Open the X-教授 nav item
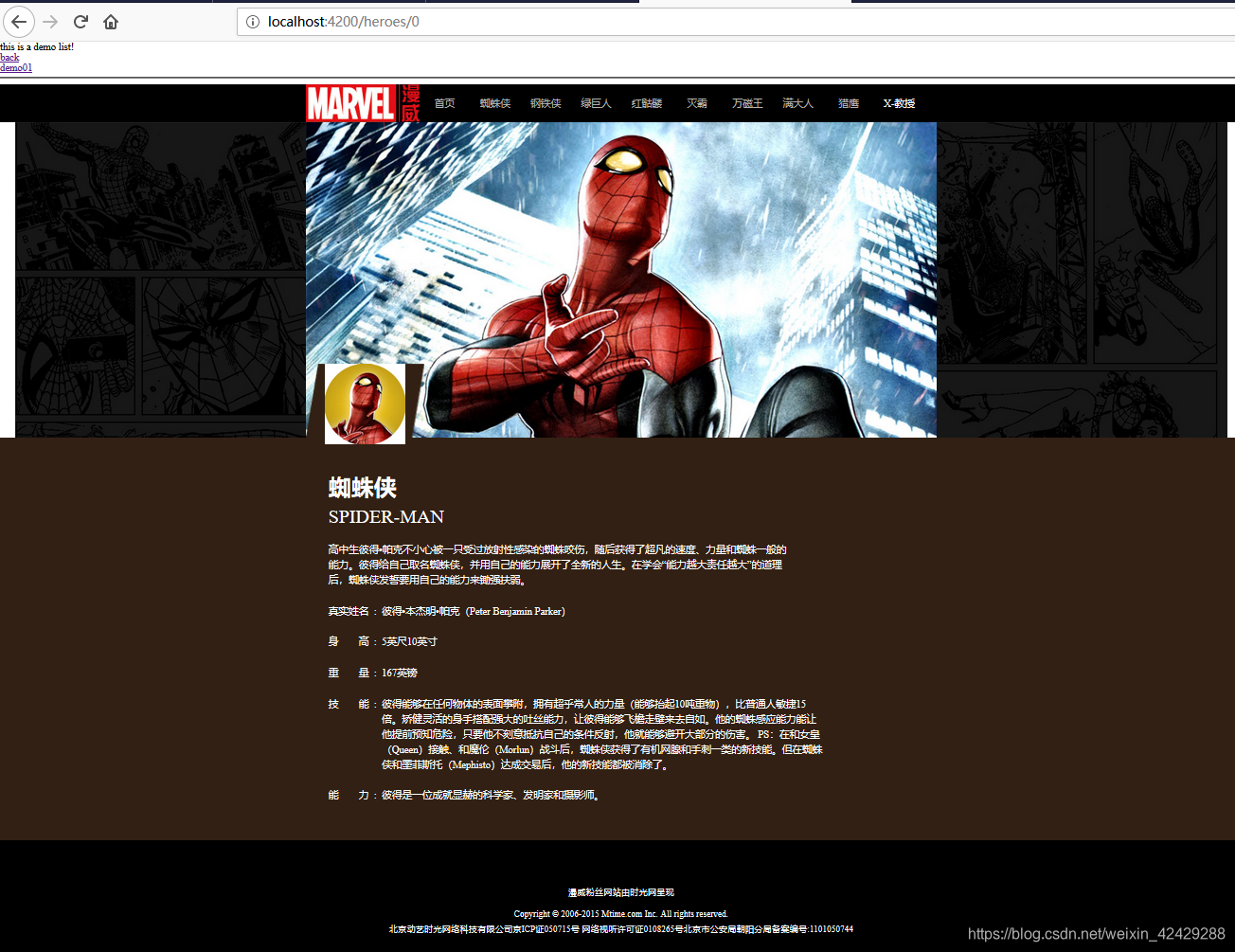The width and height of the screenshot is (1235, 952). (x=899, y=103)
